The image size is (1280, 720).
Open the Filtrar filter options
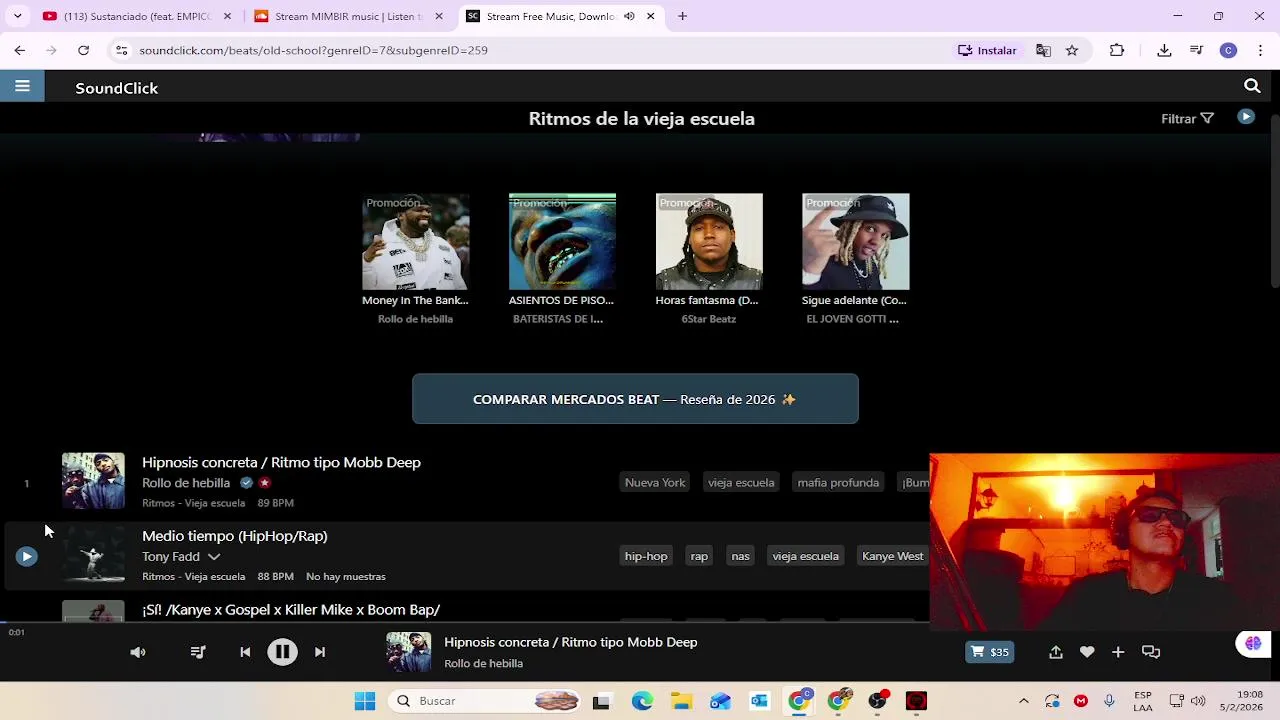[x=1187, y=119]
